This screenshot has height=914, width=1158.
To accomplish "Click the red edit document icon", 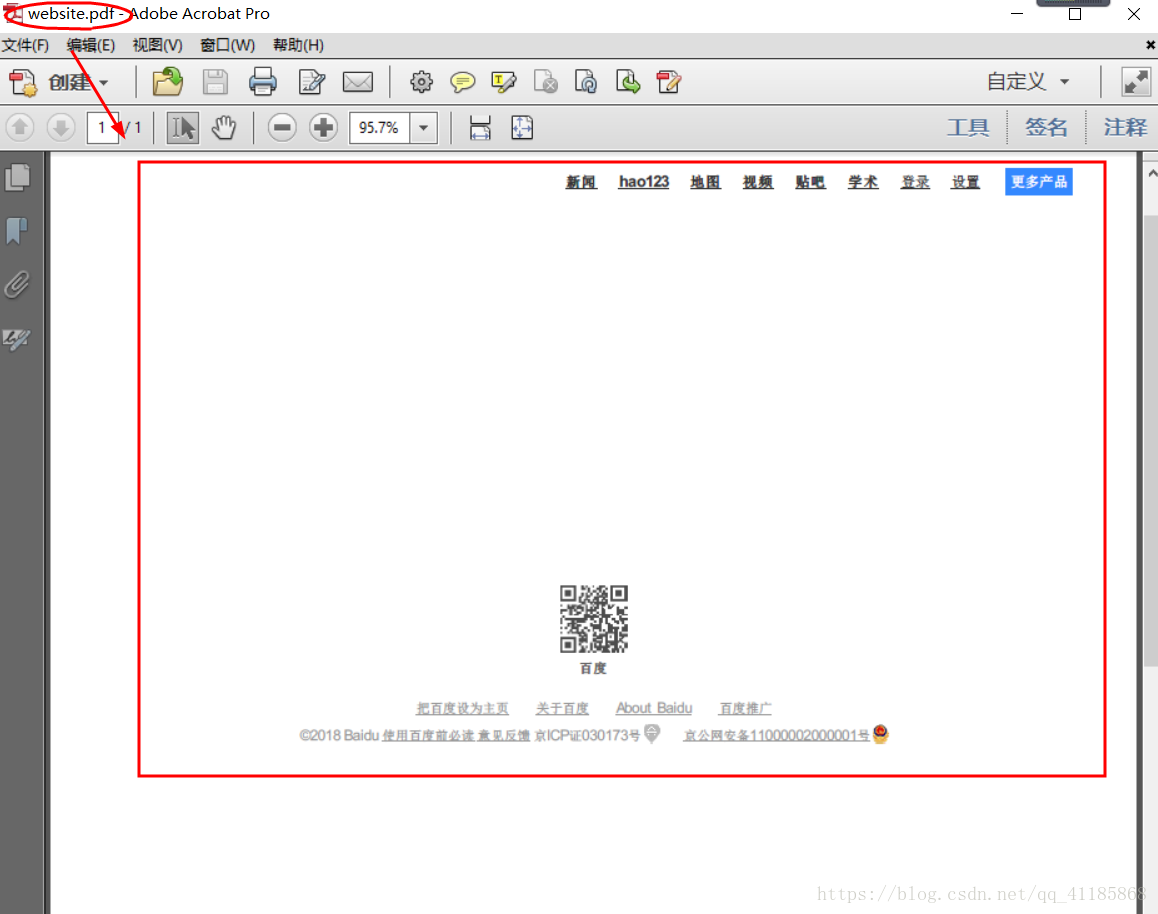I will click(669, 82).
